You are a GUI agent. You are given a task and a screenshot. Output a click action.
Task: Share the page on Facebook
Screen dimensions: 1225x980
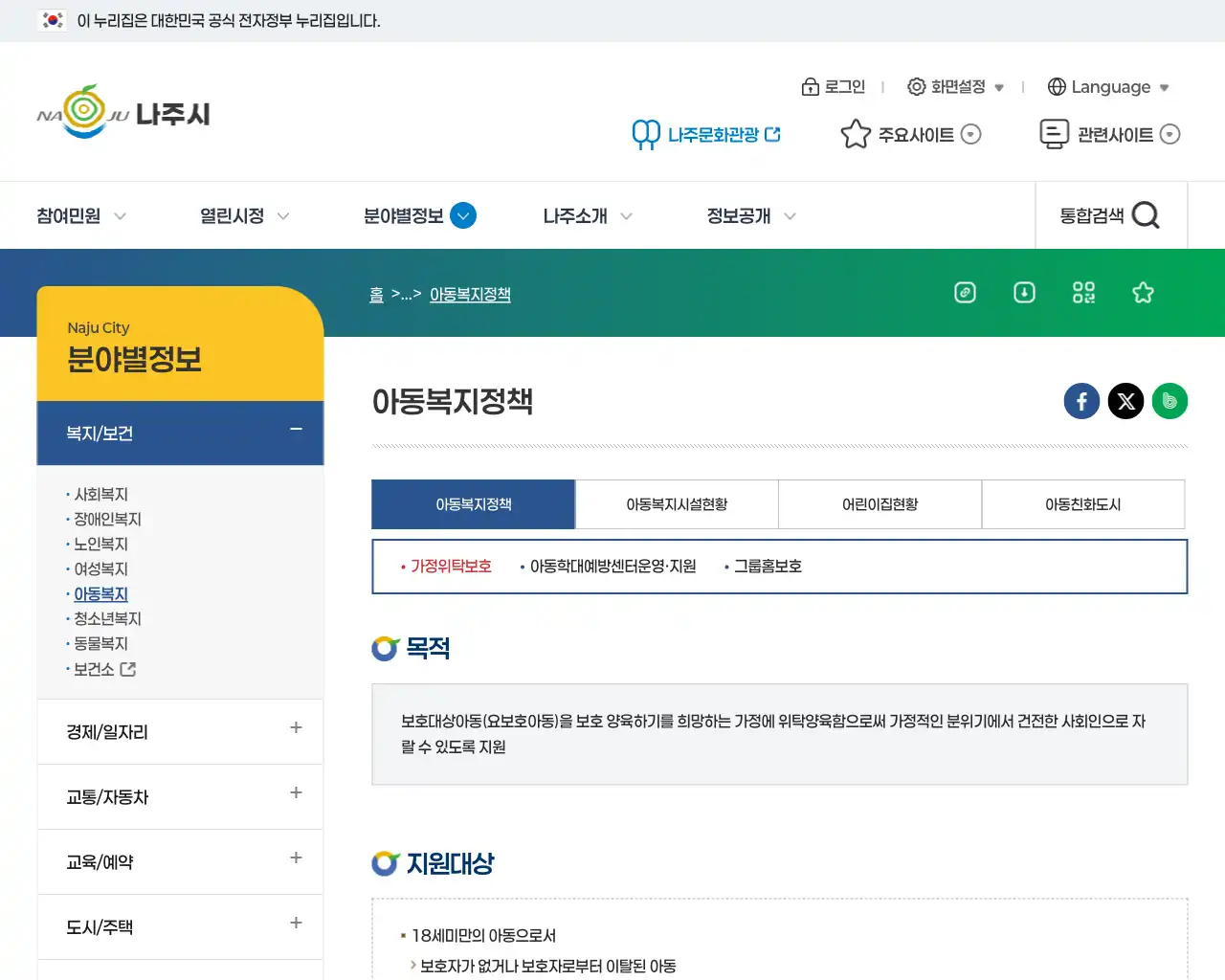tap(1081, 401)
